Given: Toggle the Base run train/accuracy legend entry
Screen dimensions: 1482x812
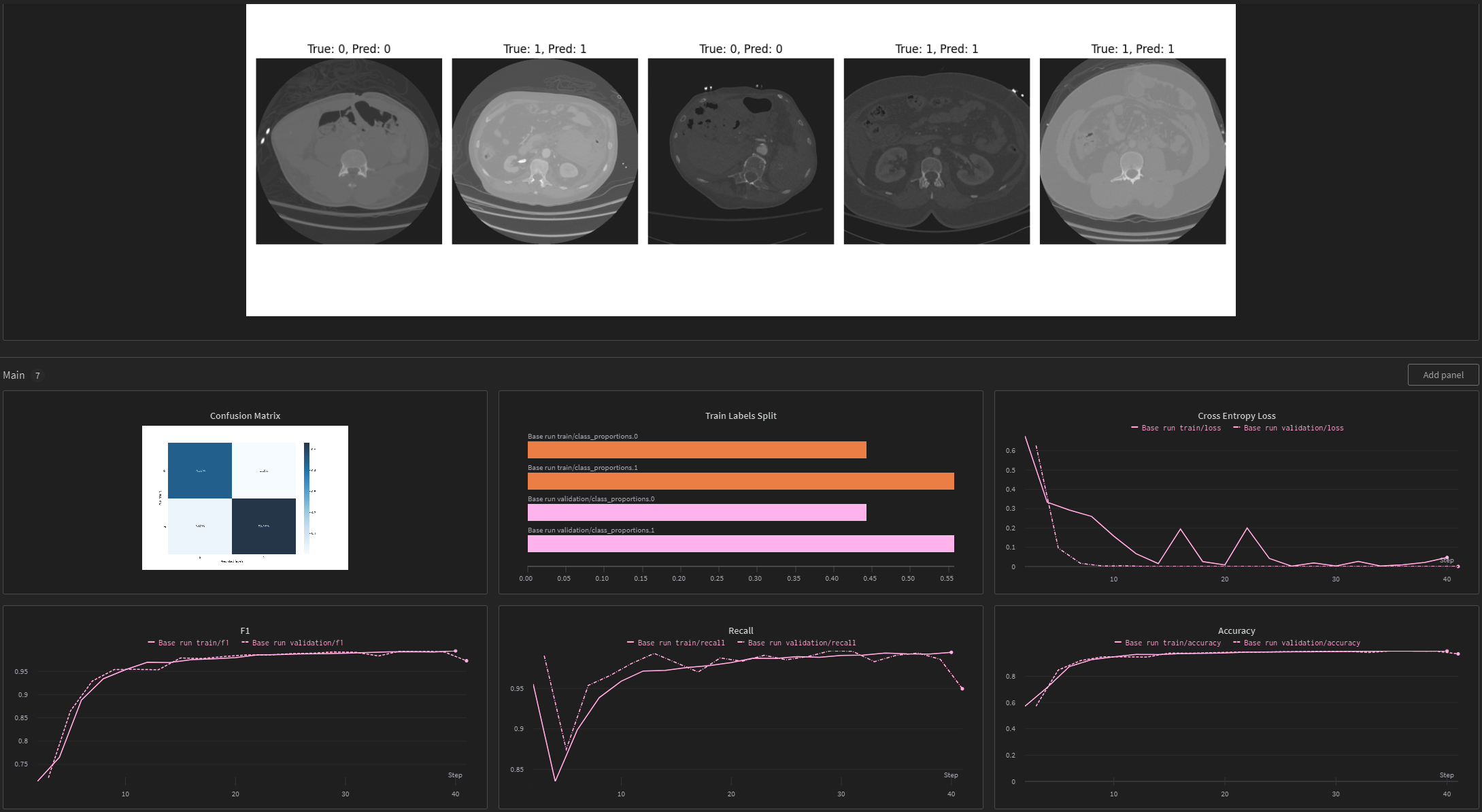Looking at the screenshot, I should [x=1168, y=643].
